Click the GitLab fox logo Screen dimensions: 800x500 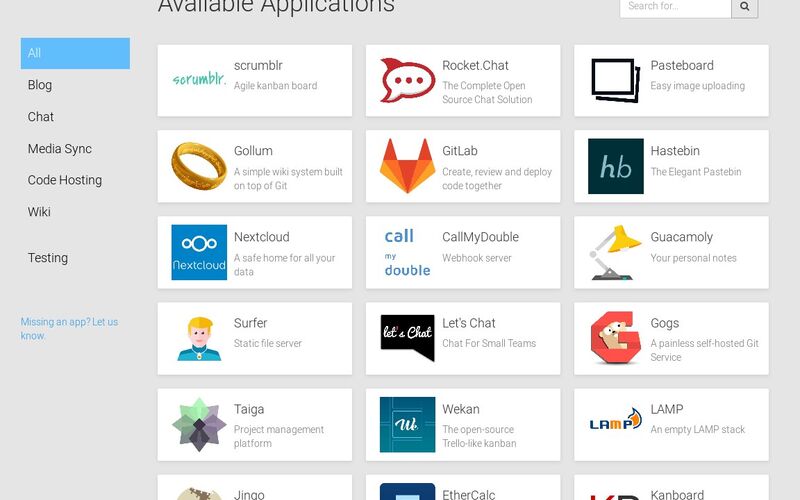pos(407,166)
